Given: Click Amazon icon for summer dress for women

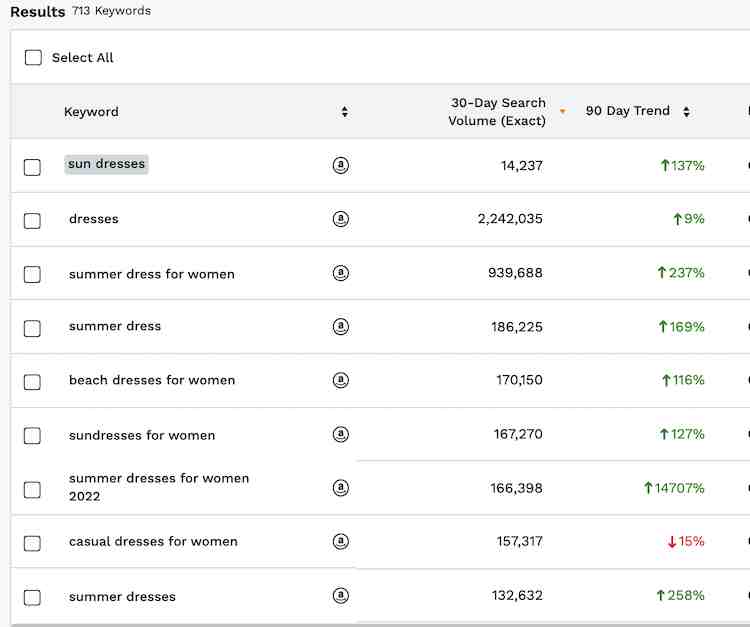Looking at the screenshot, I should click(341, 273).
